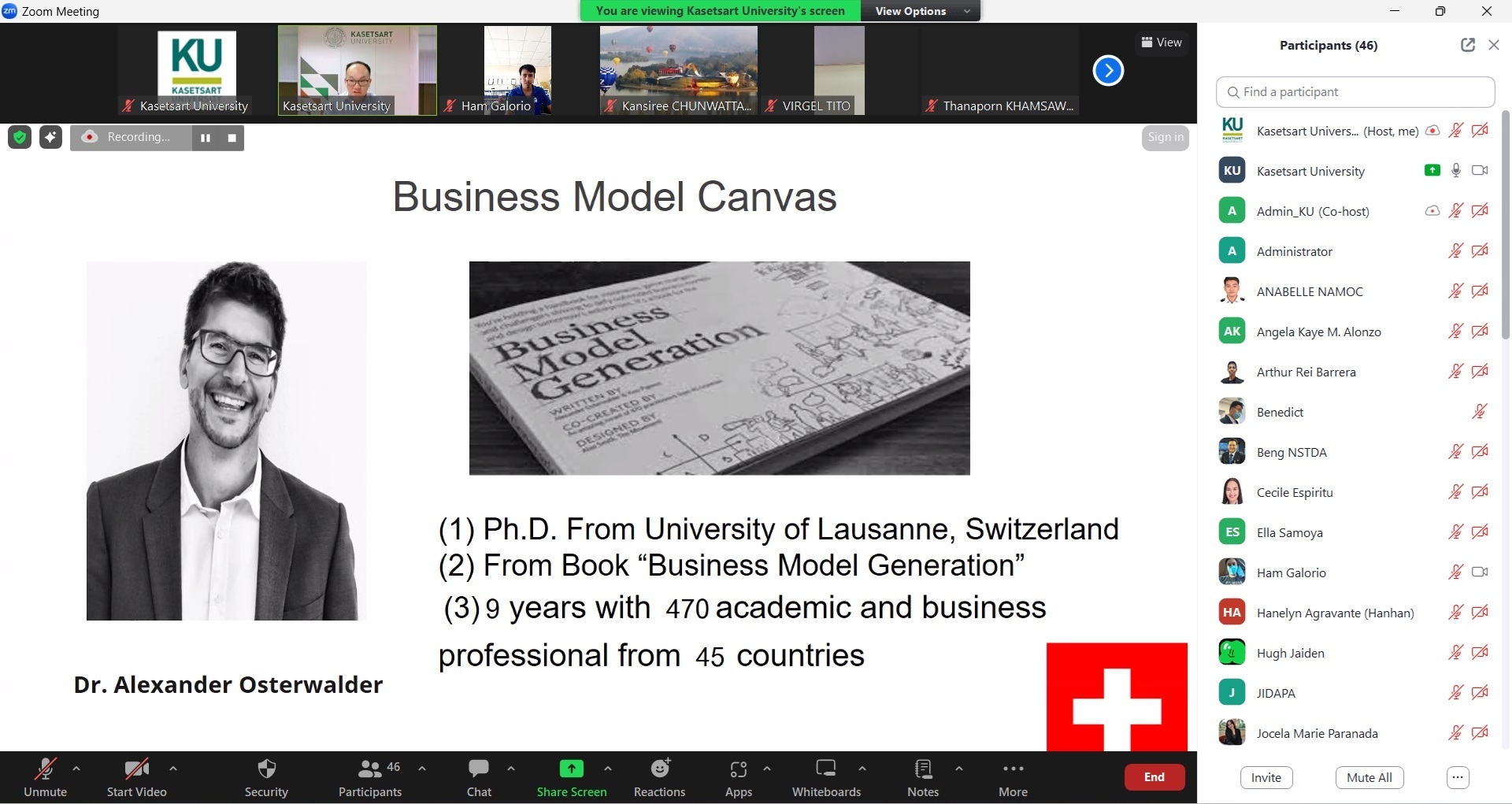Click Benedict muted microphone icon
The image size is (1512, 804).
[x=1480, y=411]
